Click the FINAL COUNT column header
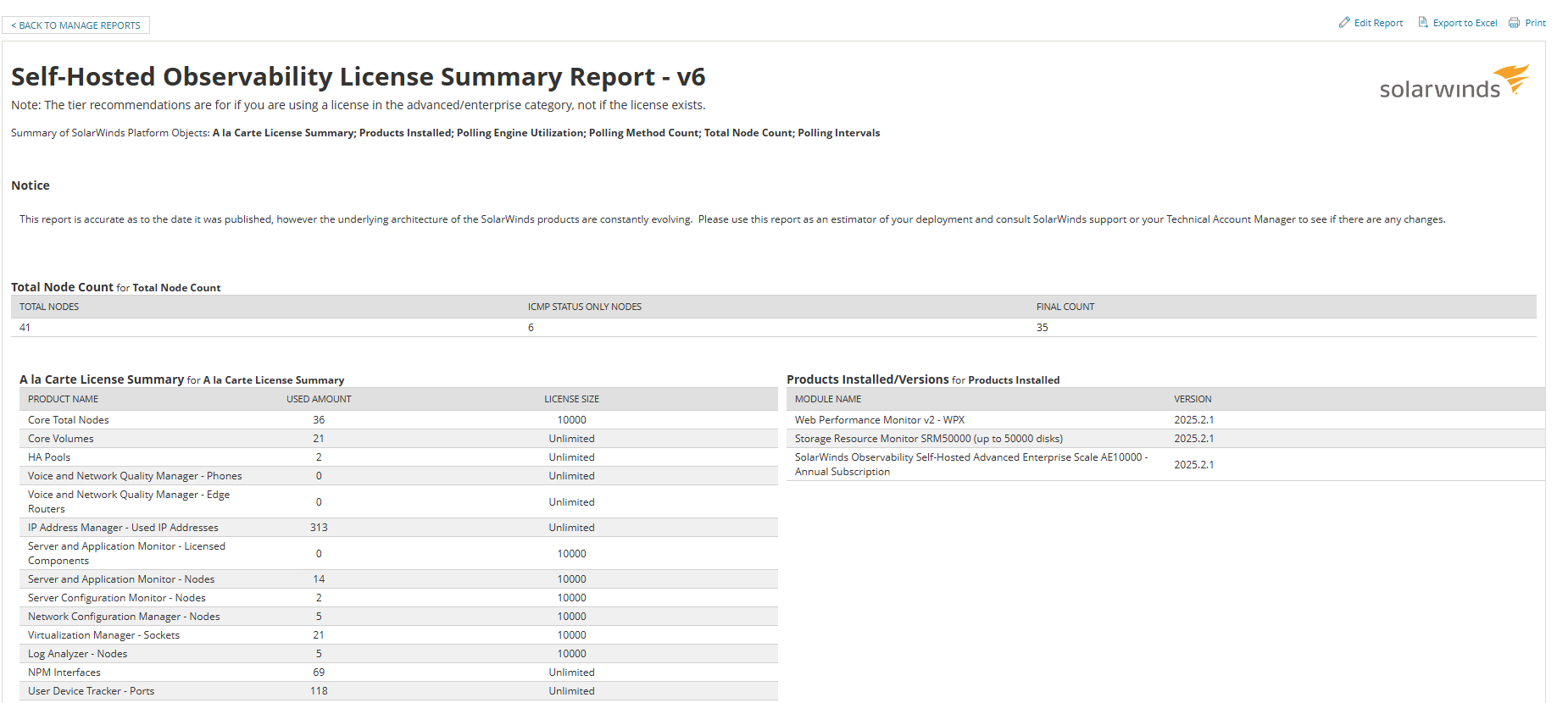The image size is (1568, 703). 1065,307
